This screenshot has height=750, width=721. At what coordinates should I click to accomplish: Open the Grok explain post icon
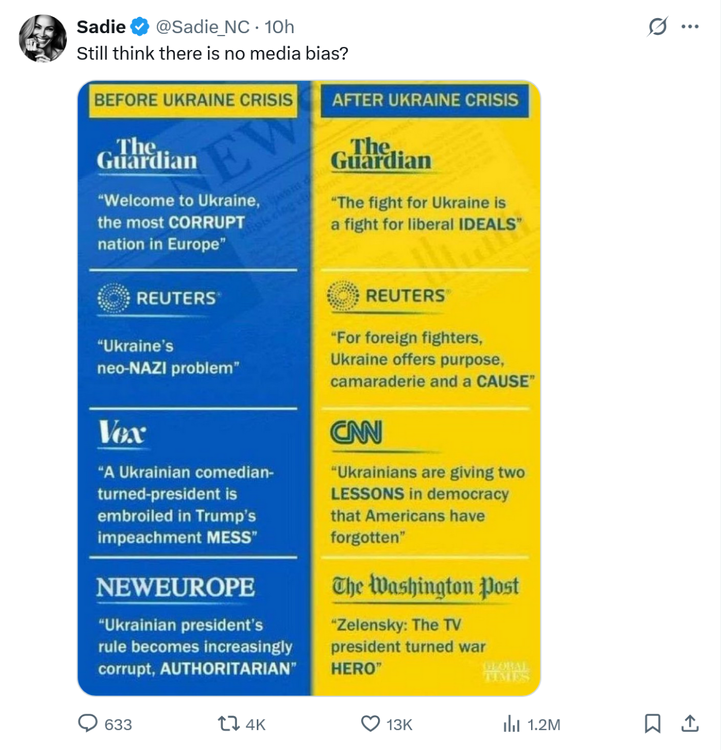tap(657, 27)
